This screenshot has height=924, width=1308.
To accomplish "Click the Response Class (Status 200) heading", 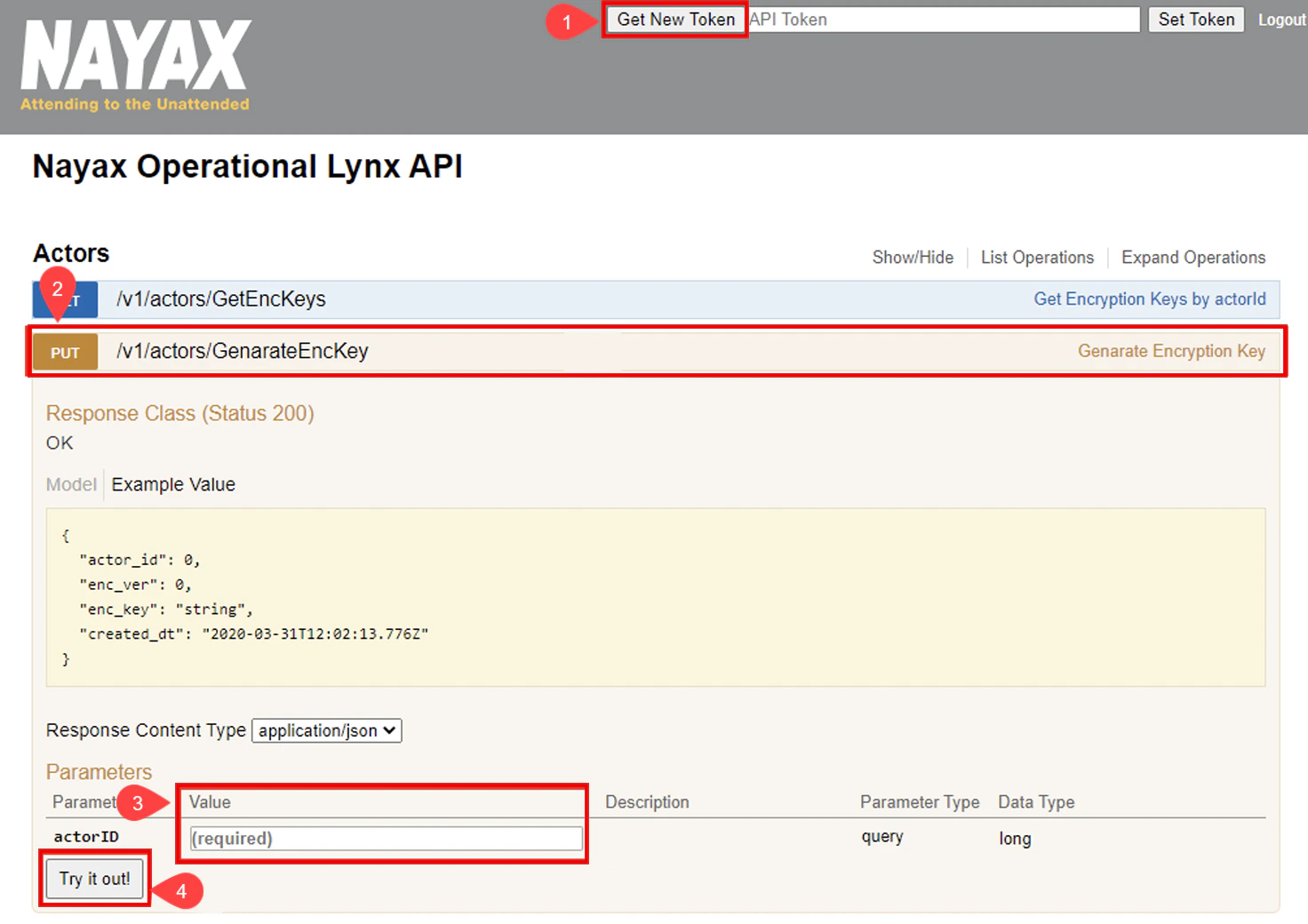I will (x=180, y=413).
